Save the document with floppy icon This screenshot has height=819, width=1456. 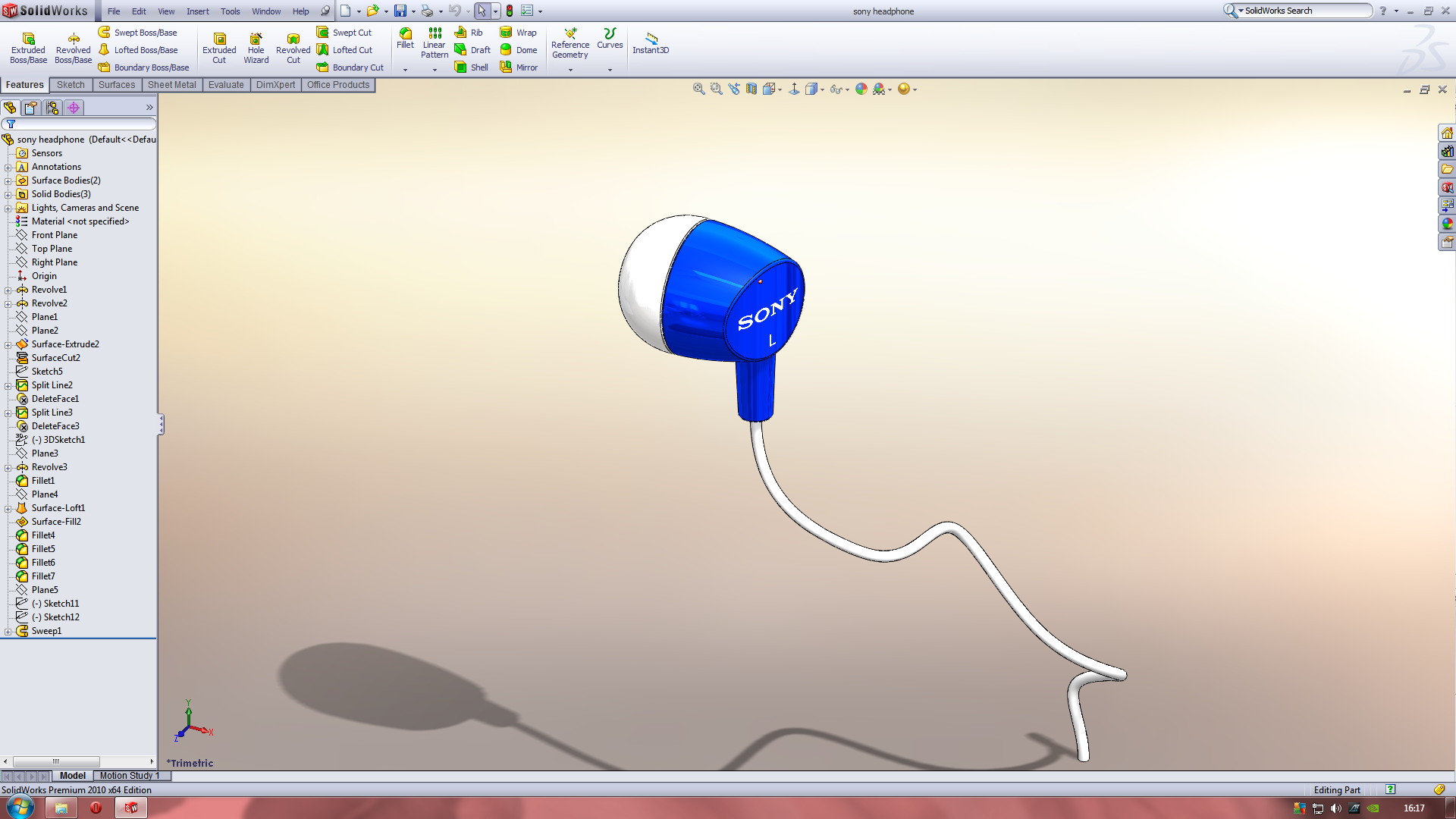coord(400,11)
